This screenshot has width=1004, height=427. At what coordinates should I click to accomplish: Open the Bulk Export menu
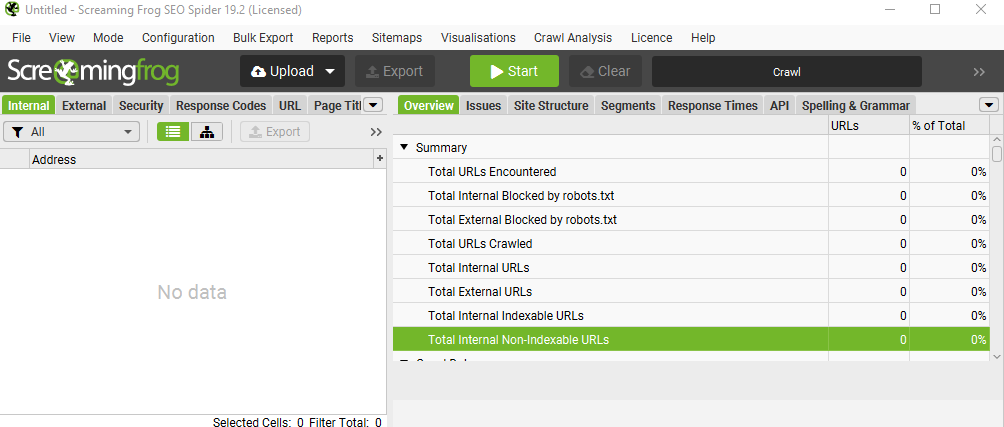pyautogui.click(x=263, y=38)
